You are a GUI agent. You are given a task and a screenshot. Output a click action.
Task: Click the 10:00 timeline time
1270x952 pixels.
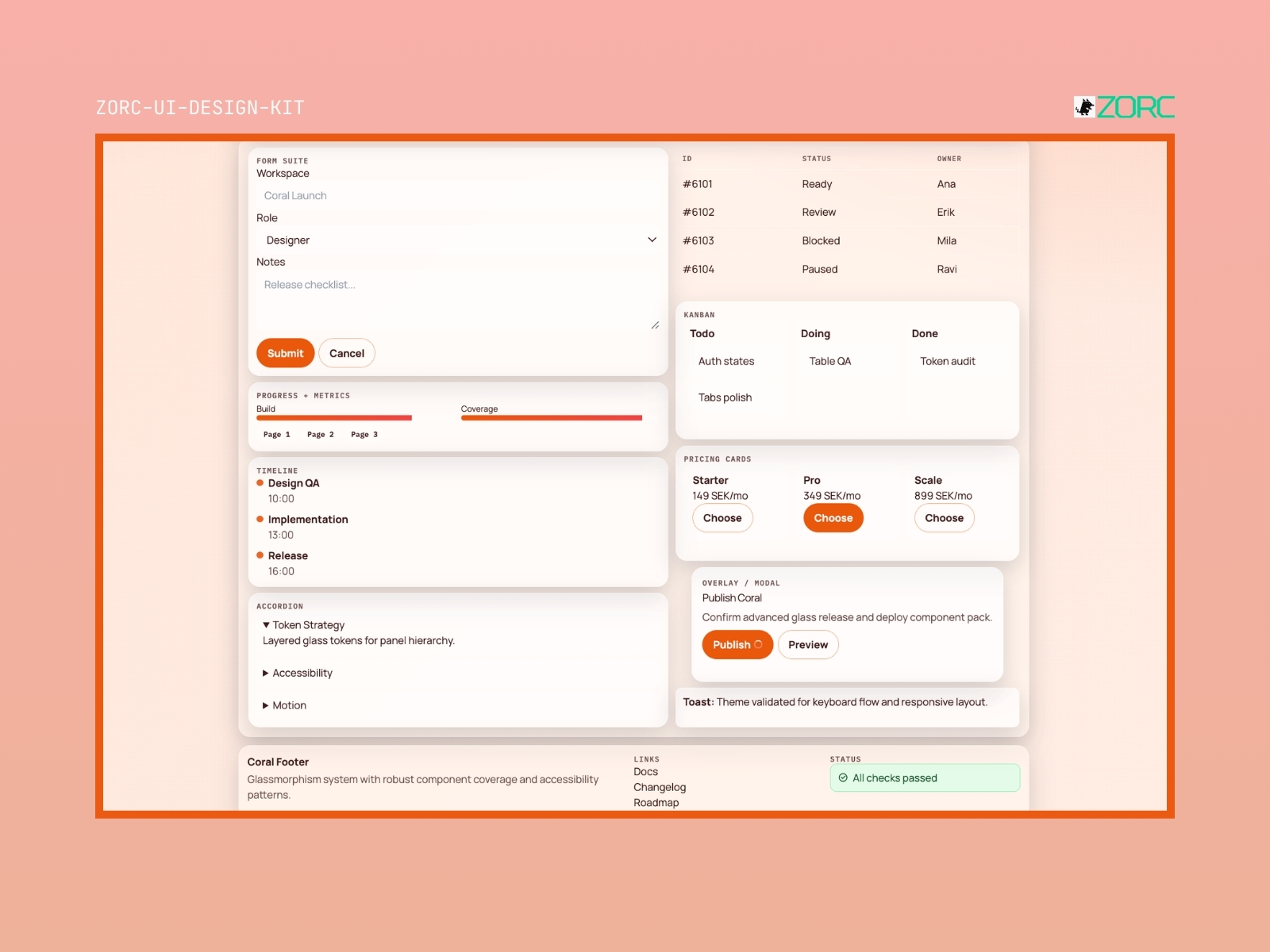coord(281,499)
